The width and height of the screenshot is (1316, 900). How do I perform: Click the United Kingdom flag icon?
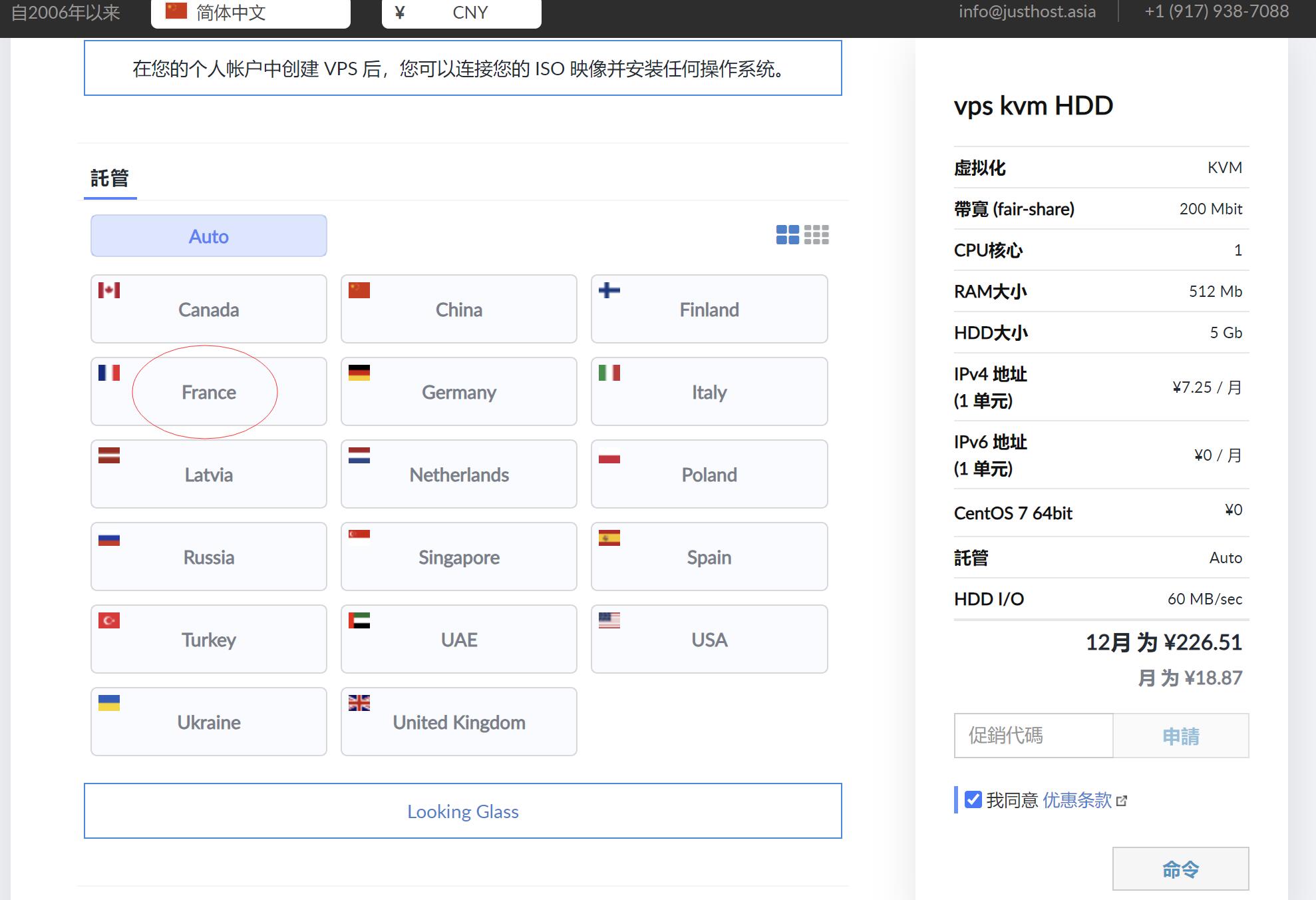(x=359, y=703)
